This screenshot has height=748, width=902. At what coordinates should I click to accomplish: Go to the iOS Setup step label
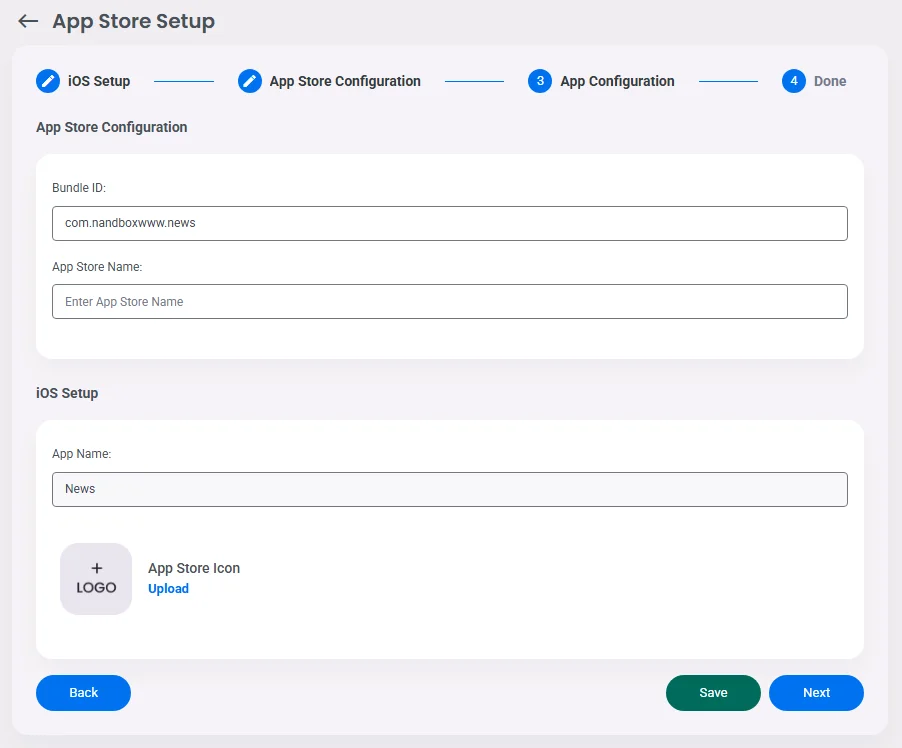[x=99, y=81]
